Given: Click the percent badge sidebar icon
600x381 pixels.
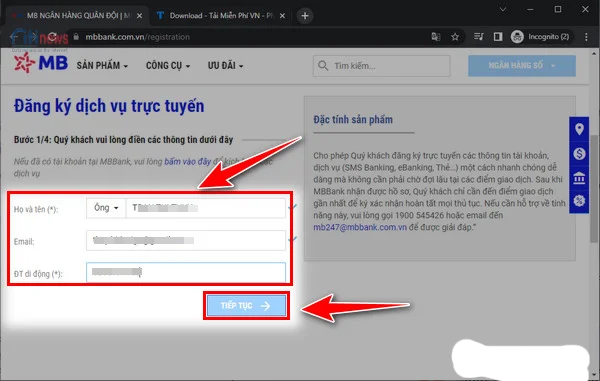Looking at the screenshot, I should pos(579,200).
